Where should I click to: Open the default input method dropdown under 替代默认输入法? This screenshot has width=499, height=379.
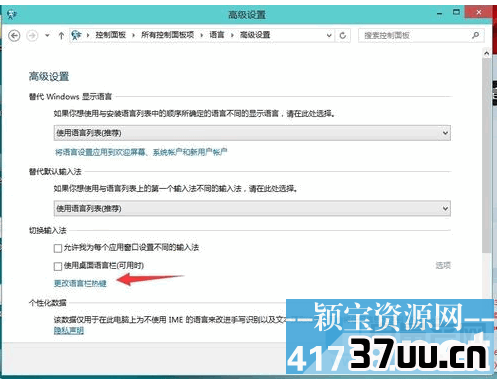pyautogui.click(x=252, y=209)
